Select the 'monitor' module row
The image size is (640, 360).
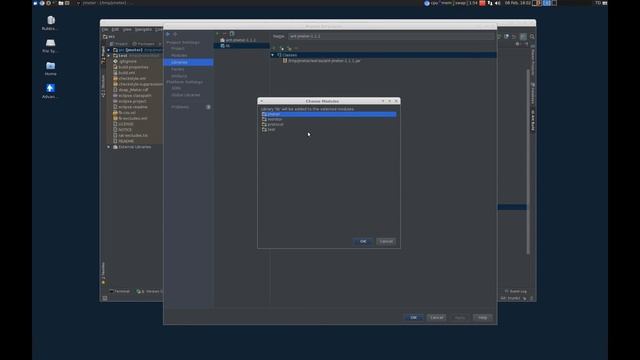[329, 119]
